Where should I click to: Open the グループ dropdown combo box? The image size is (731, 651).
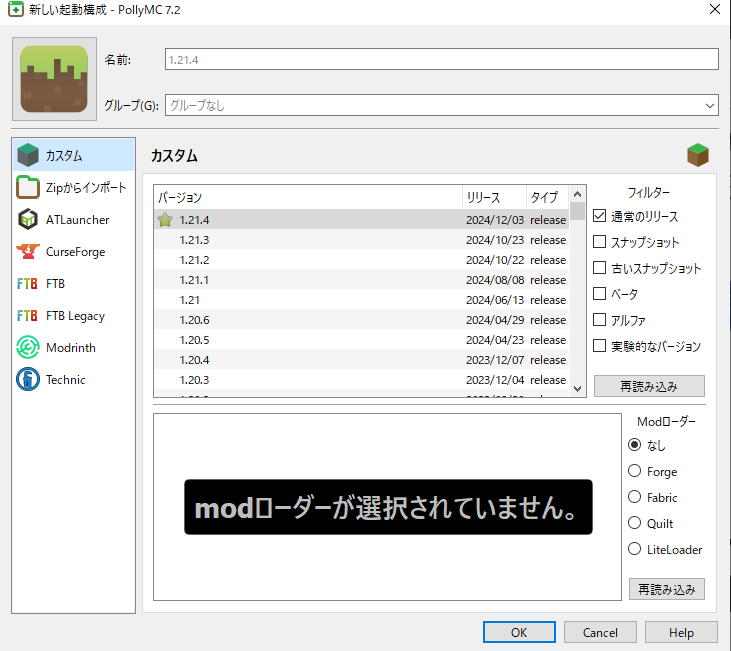(441, 105)
